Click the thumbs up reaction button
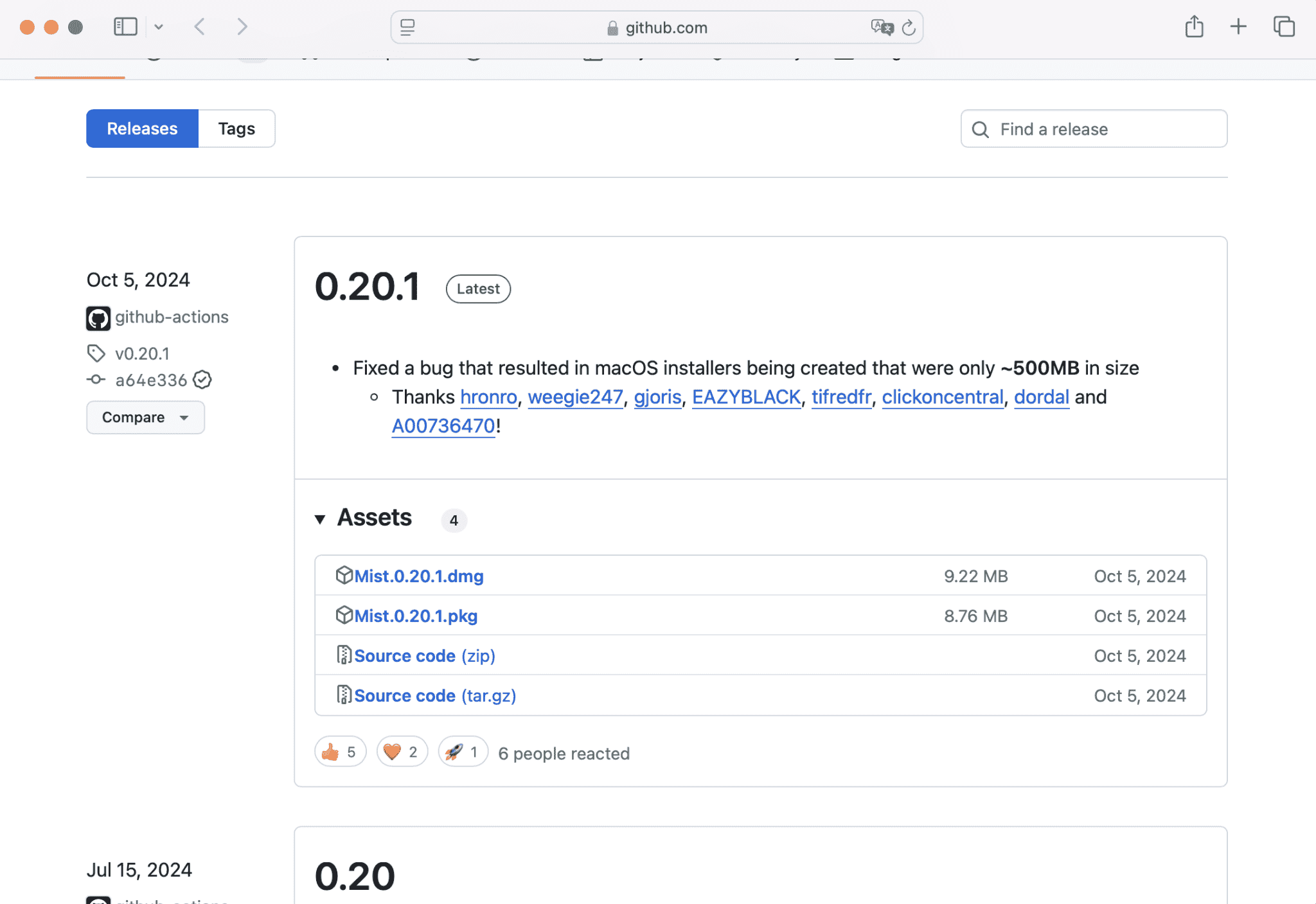This screenshot has height=904, width=1316. 340,752
